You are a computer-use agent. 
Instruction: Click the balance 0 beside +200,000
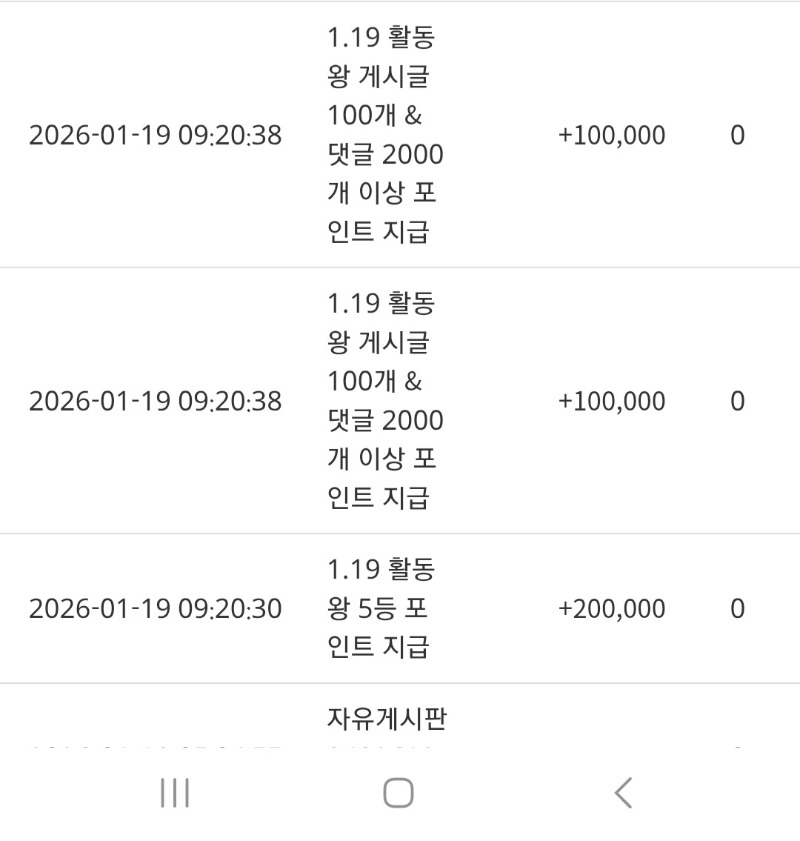pos(737,609)
